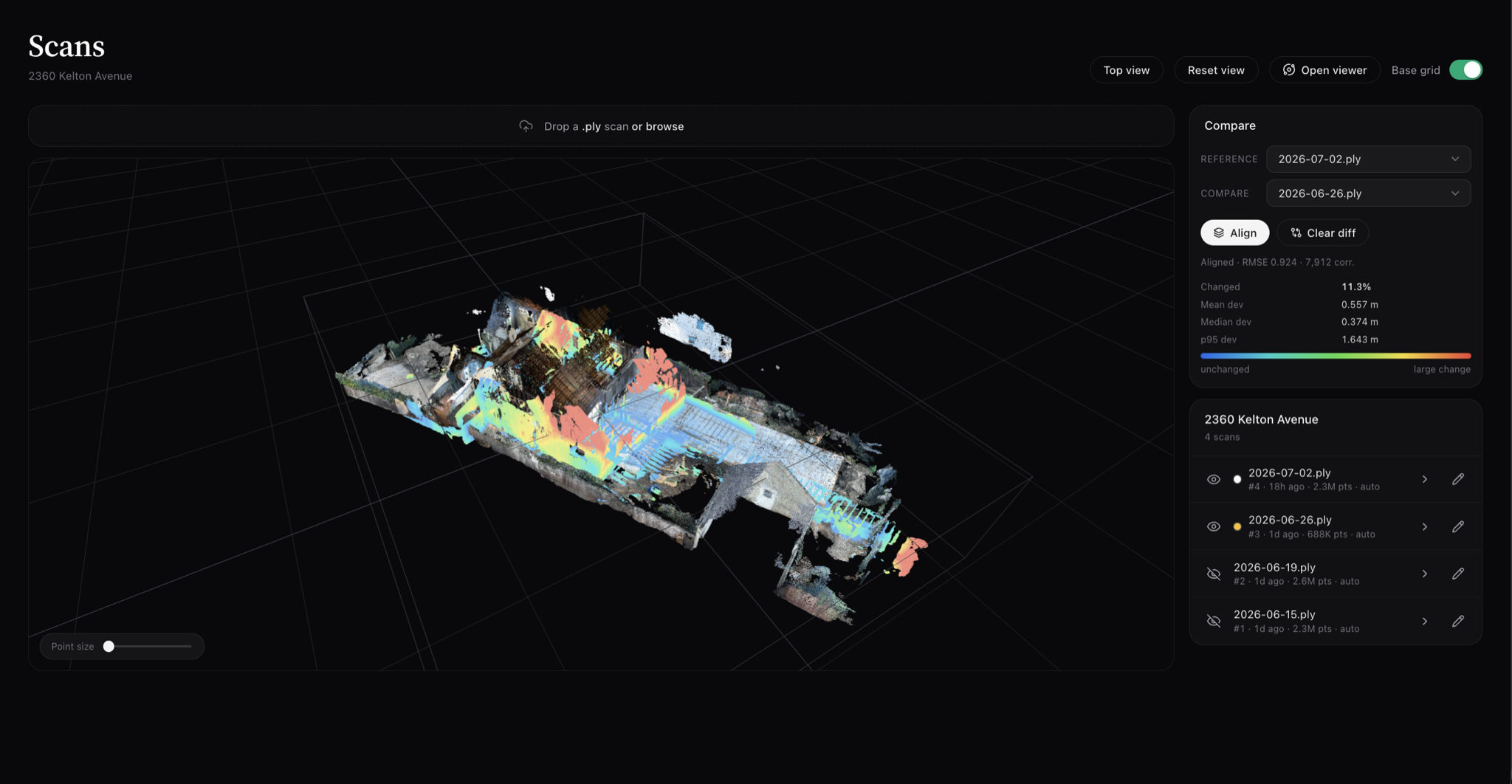Switch to Top view
Image resolution: width=1512 pixels, height=784 pixels.
(1126, 69)
